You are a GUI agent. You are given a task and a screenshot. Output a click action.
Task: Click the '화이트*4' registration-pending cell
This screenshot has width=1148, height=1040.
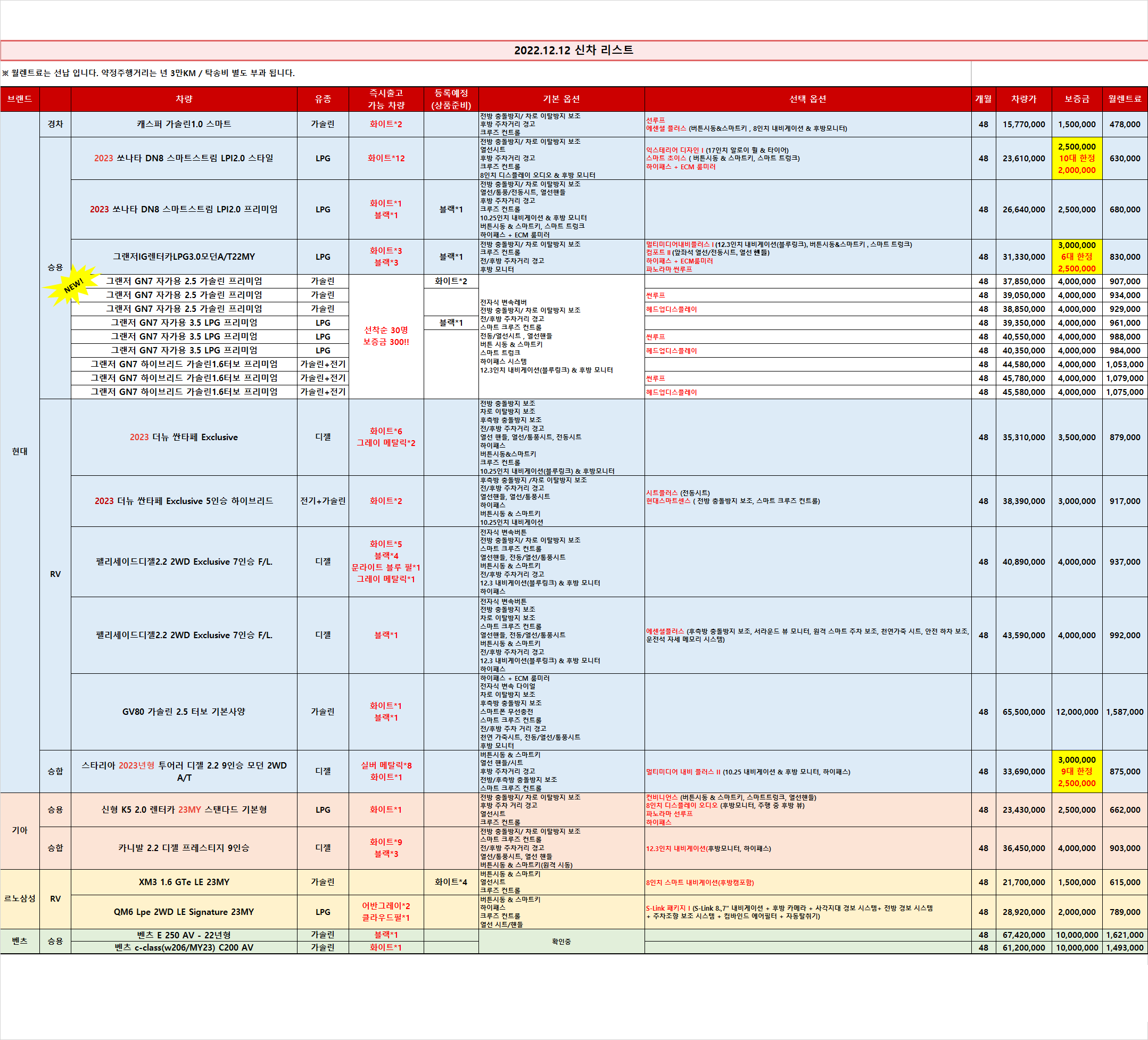(x=451, y=882)
